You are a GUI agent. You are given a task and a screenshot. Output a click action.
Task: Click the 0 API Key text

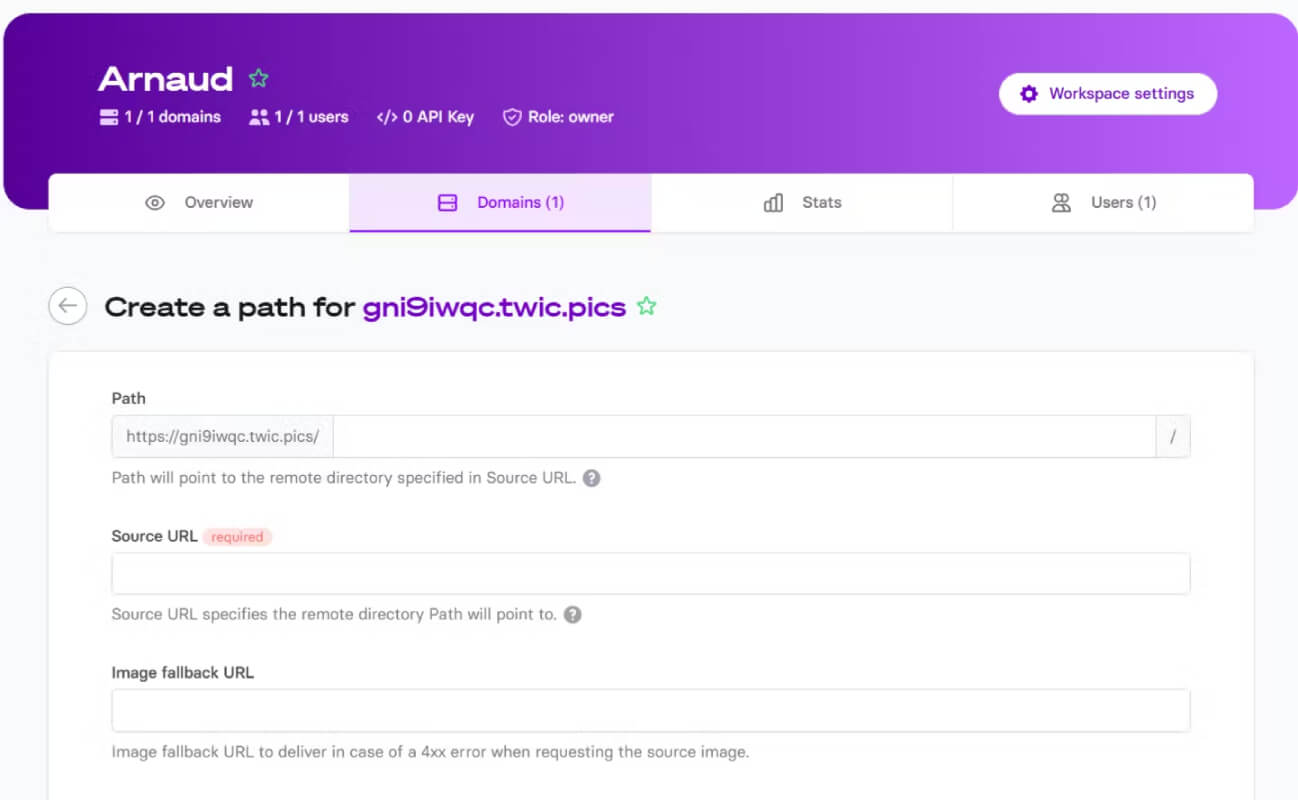coord(438,117)
